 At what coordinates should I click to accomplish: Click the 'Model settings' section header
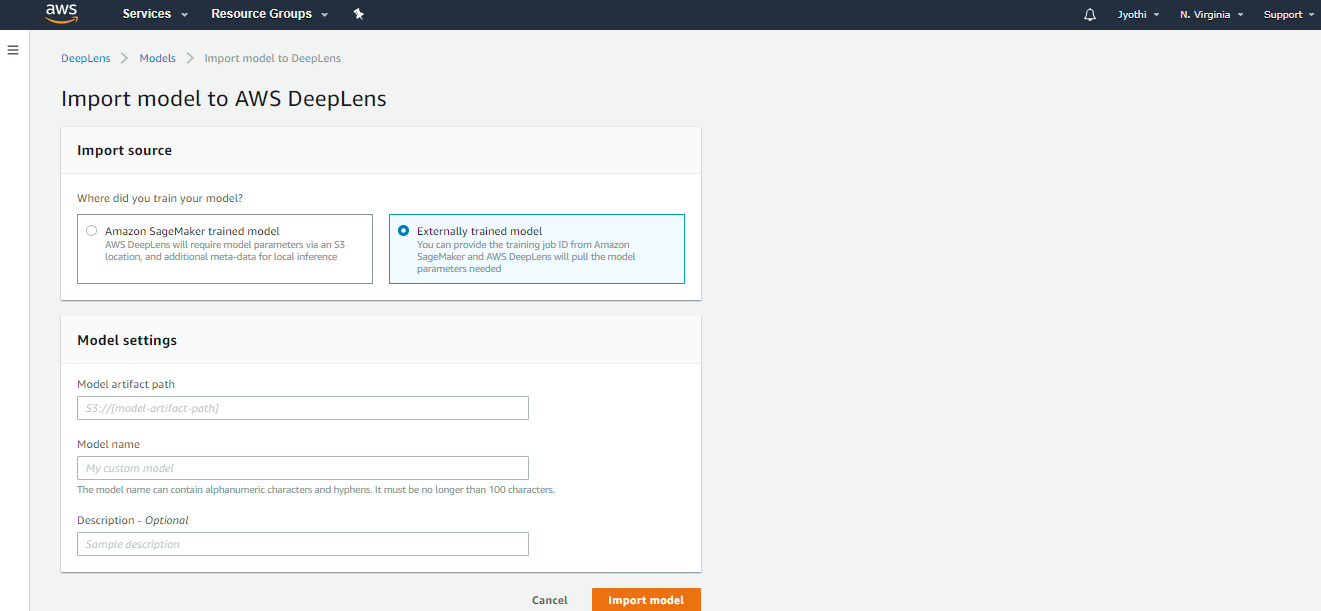127,340
